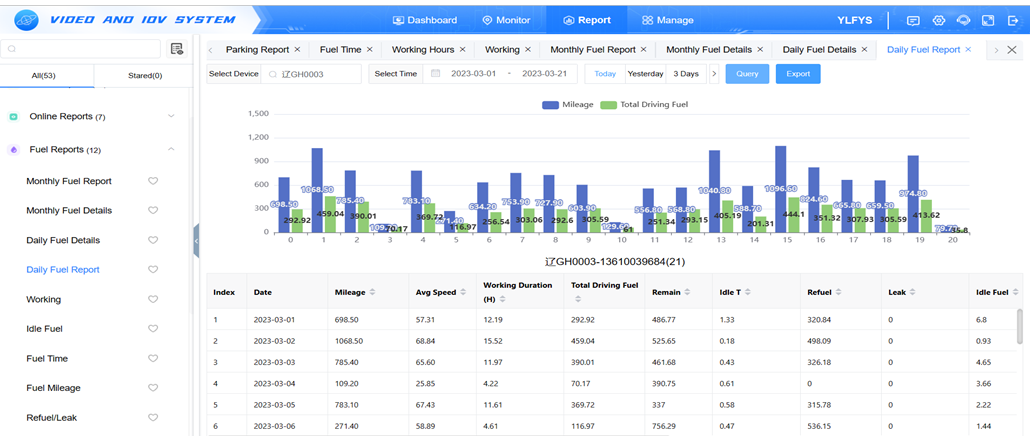Viewport: 1030px width, 436px height.
Task: Toggle fullscreen mode icon
Action: tap(987, 20)
